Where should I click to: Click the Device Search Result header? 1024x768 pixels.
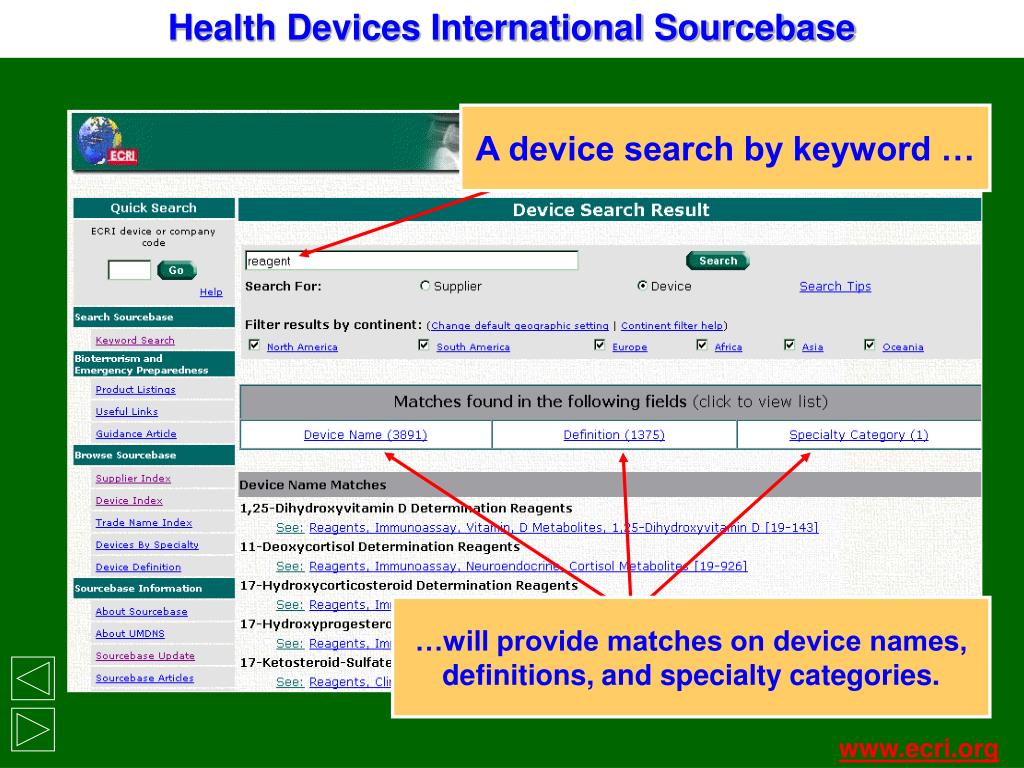click(610, 210)
